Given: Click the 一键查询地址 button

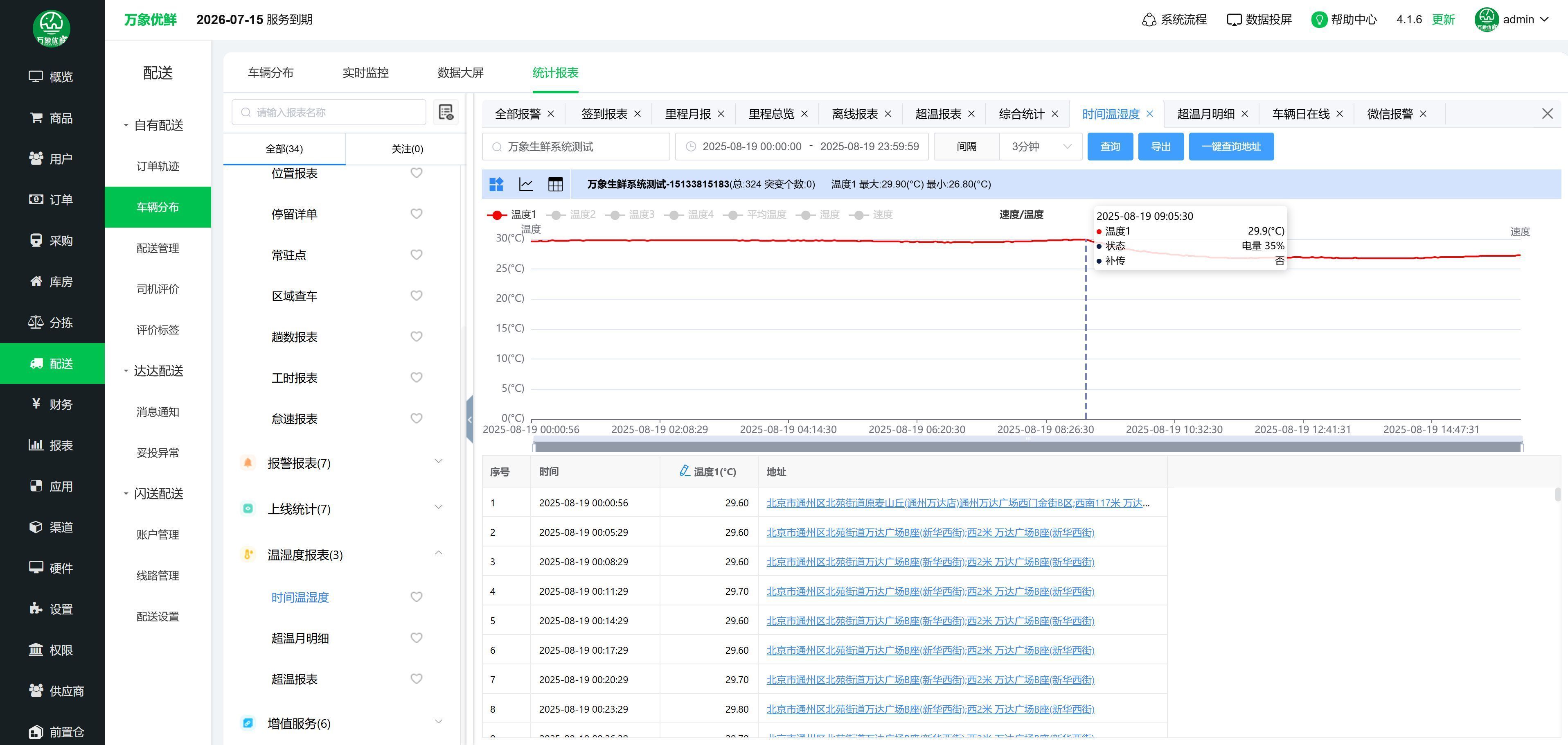Looking at the screenshot, I should click(1231, 147).
